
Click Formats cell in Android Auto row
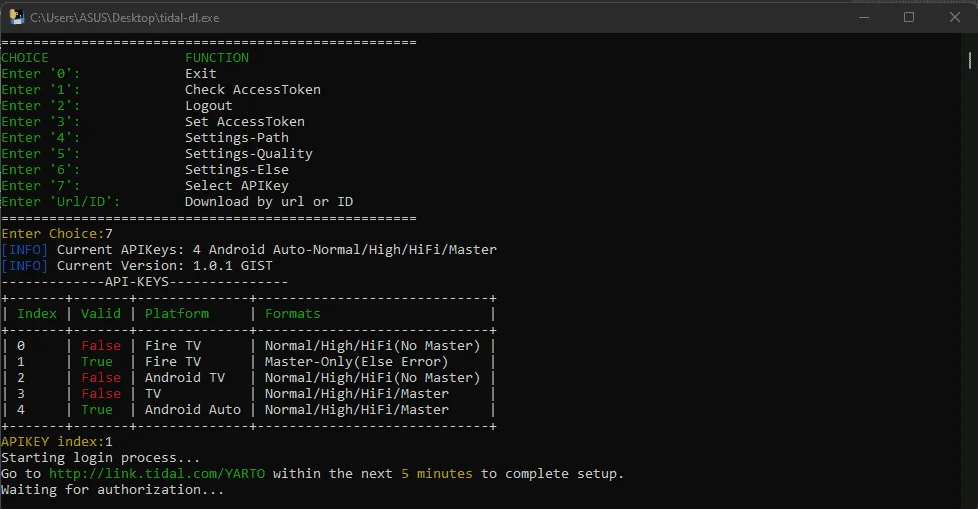(x=357, y=410)
